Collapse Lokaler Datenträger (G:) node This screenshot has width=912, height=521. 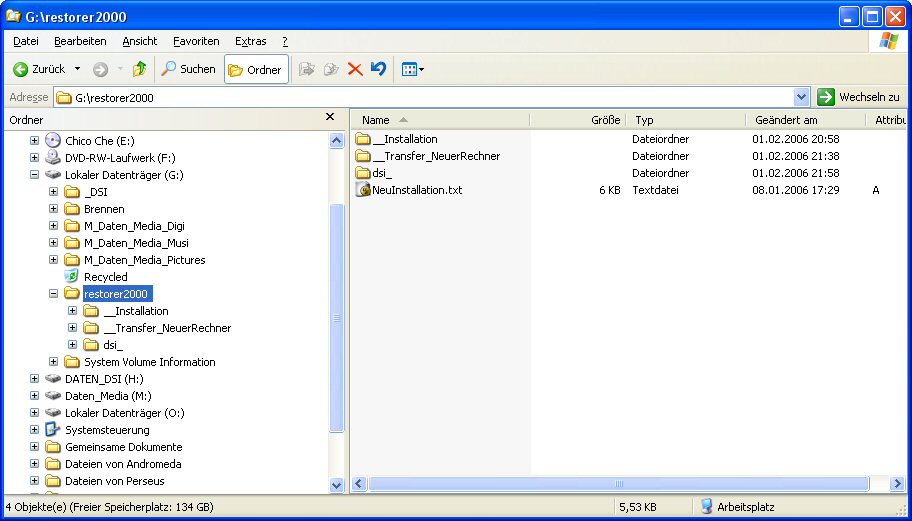pyautogui.click(x=34, y=174)
